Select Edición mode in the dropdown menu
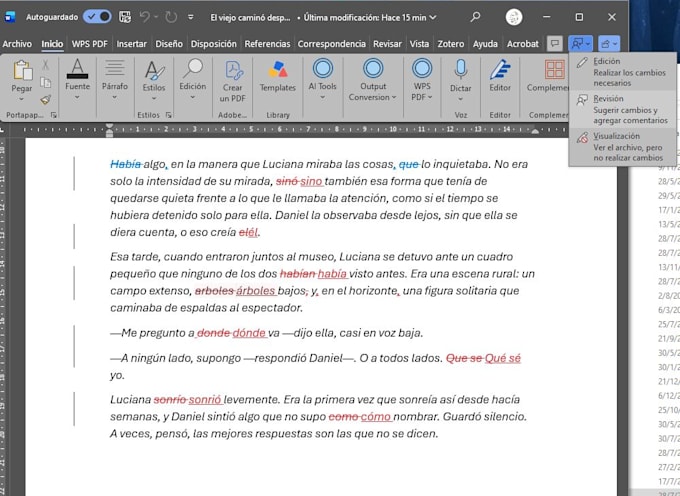The width and height of the screenshot is (680, 496). point(622,72)
